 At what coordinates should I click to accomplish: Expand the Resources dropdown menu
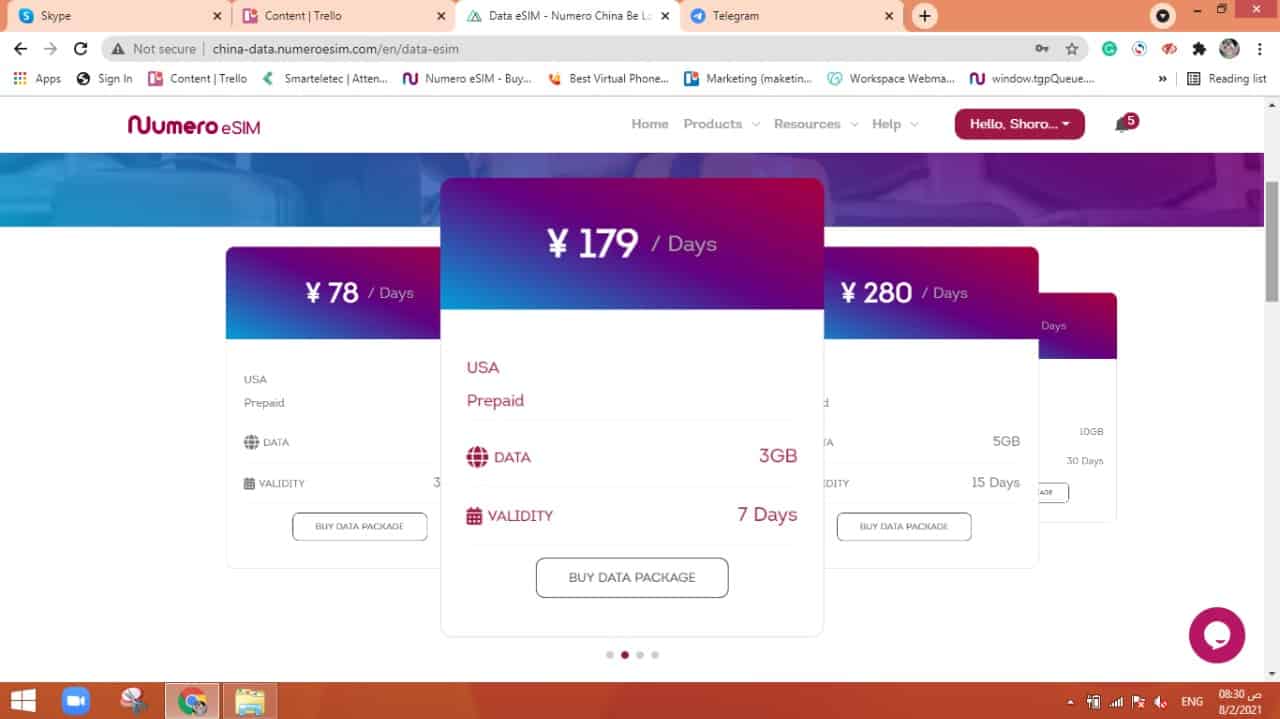coord(815,124)
